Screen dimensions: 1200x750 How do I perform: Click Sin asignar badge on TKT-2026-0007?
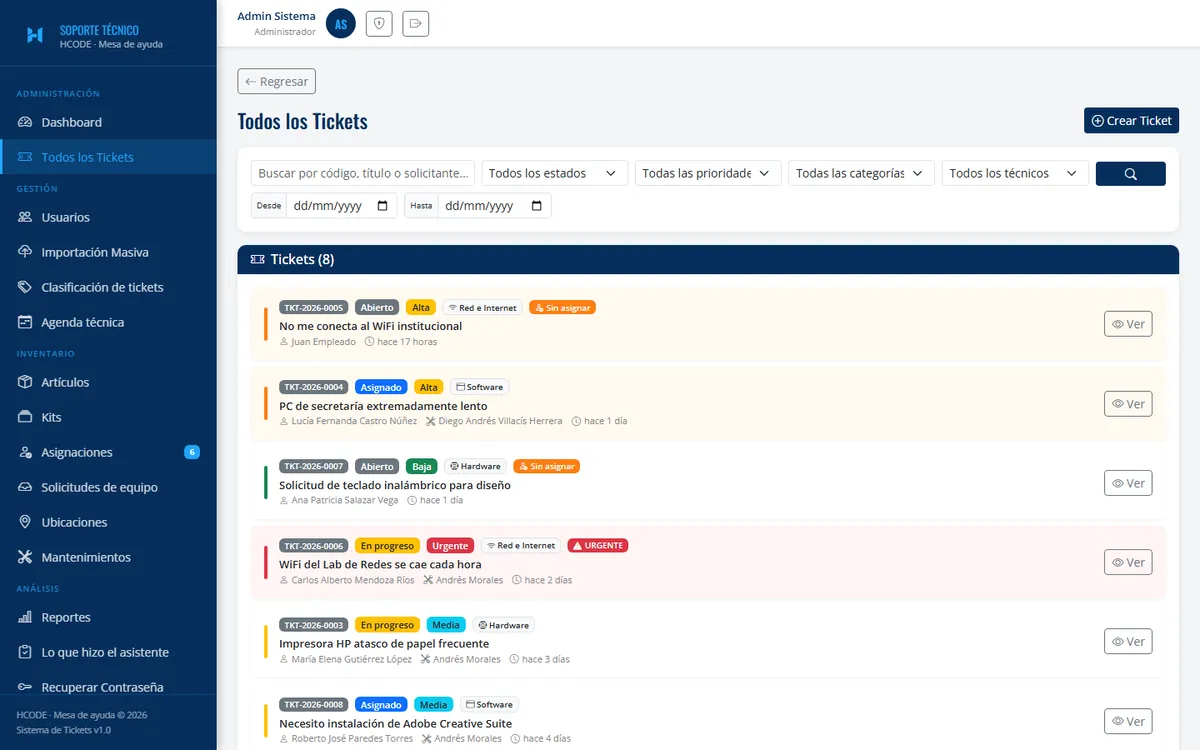pos(547,466)
